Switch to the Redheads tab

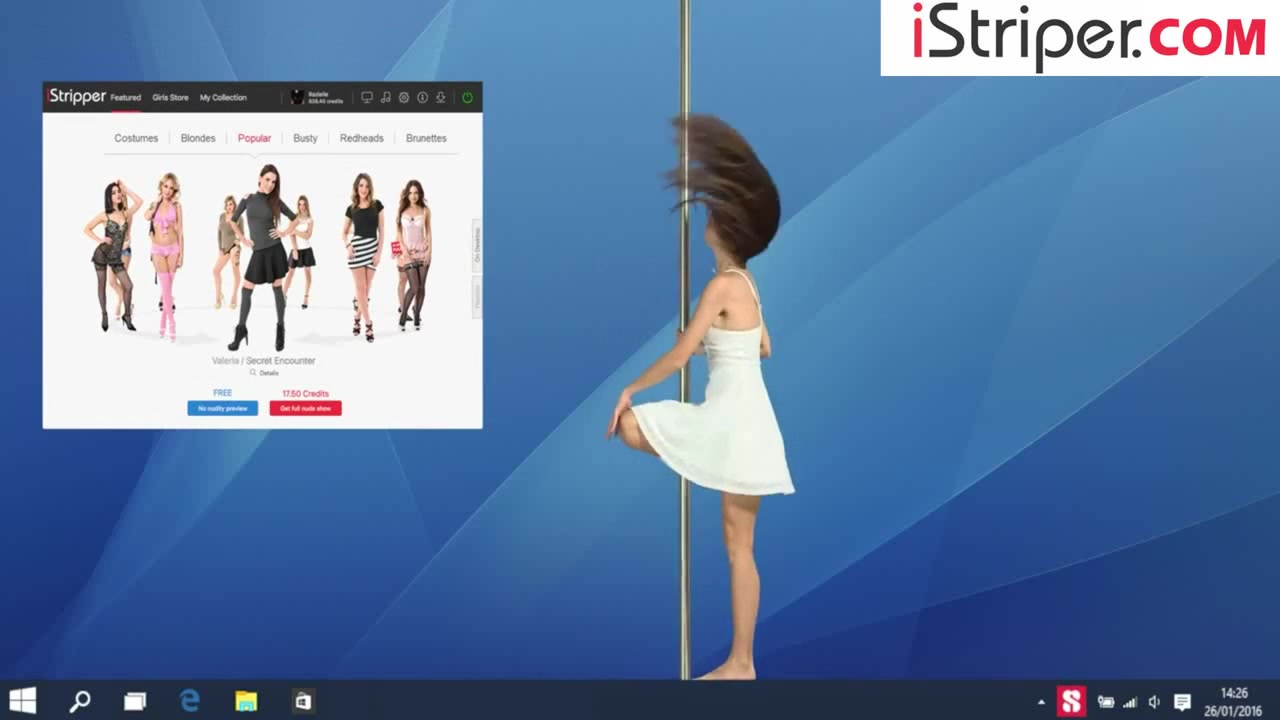pos(361,138)
